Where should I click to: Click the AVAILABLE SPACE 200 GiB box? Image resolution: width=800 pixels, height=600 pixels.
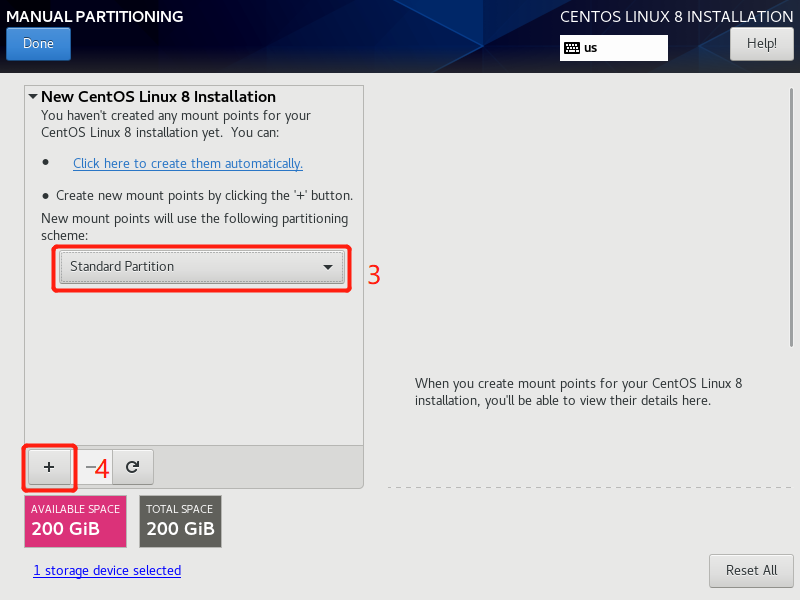pyautogui.click(x=76, y=521)
